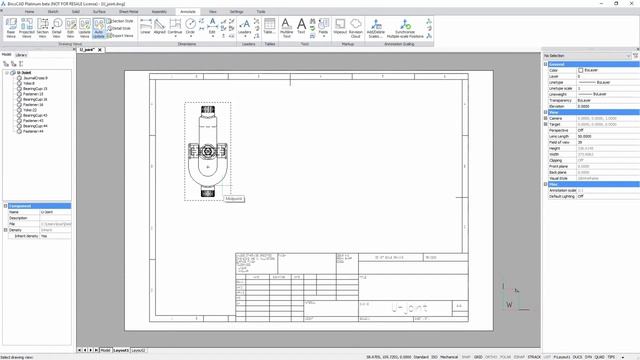The height and width of the screenshot is (360, 640).
Task: Switch to the Model layout tab
Action: [105, 350]
